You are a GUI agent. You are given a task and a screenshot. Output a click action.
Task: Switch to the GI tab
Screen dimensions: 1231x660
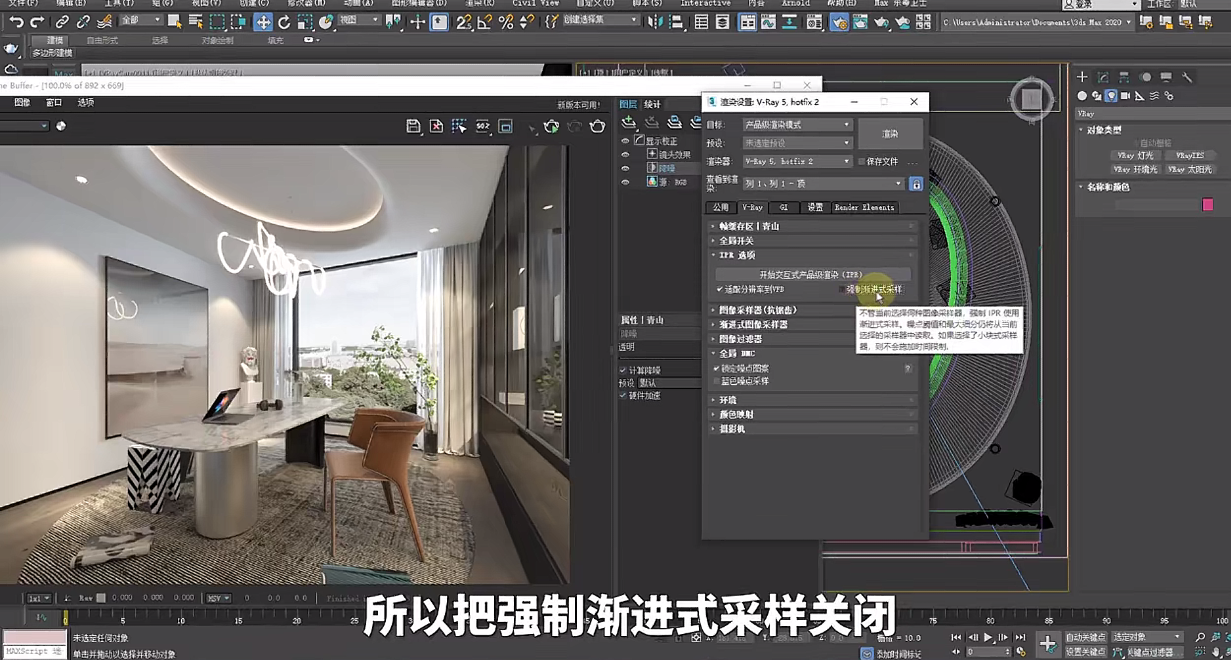coord(784,208)
